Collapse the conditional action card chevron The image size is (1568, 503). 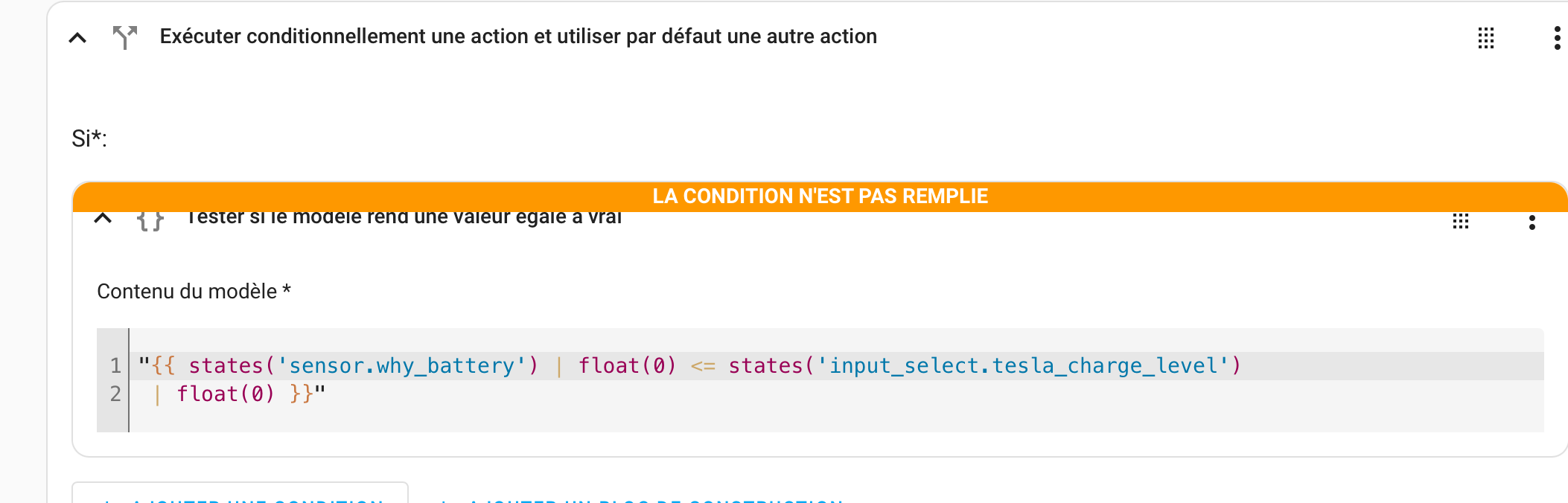click(77, 37)
